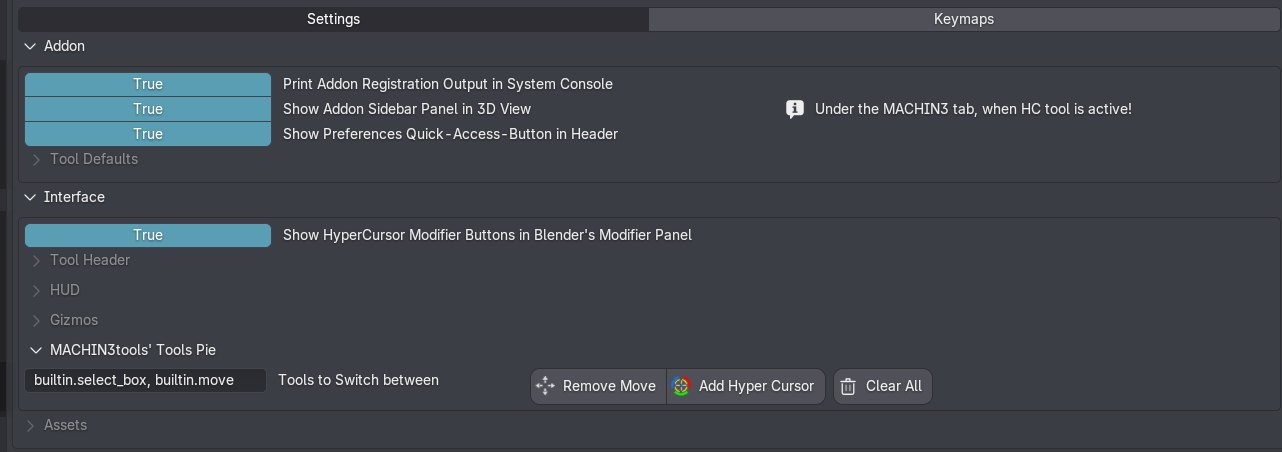Switch to the Keymaps tab
Viewport: 1282px width, 452px height.
point(963,19)
